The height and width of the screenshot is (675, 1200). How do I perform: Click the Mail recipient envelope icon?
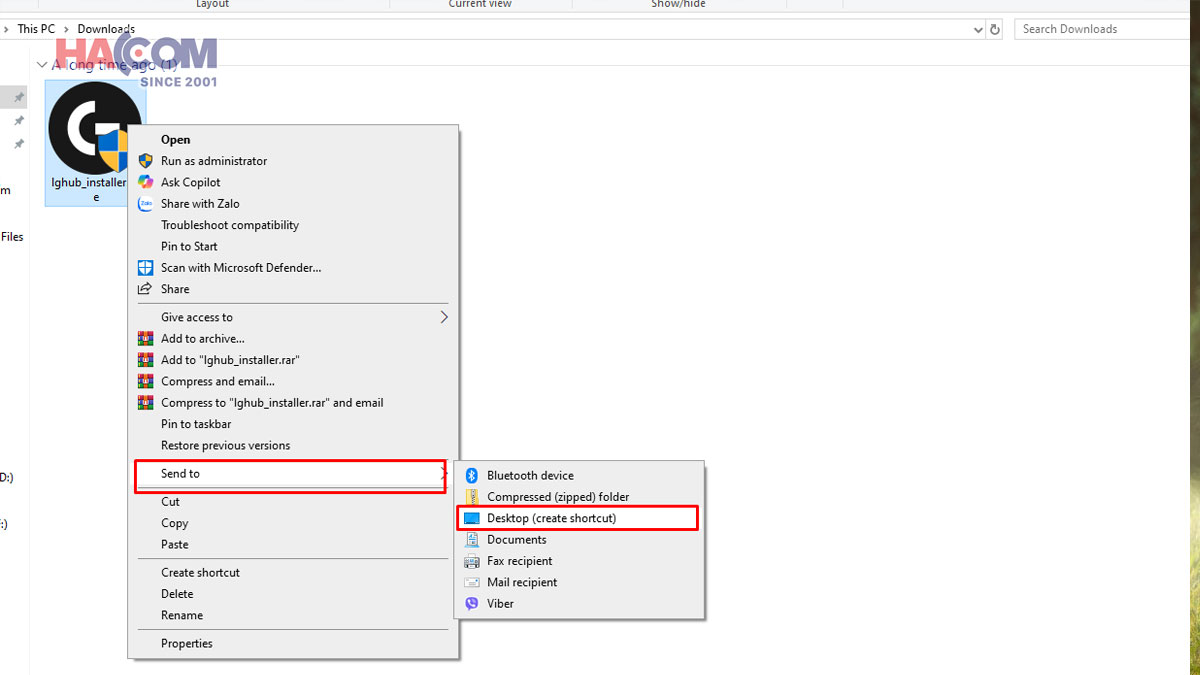(x=470, y=582)
